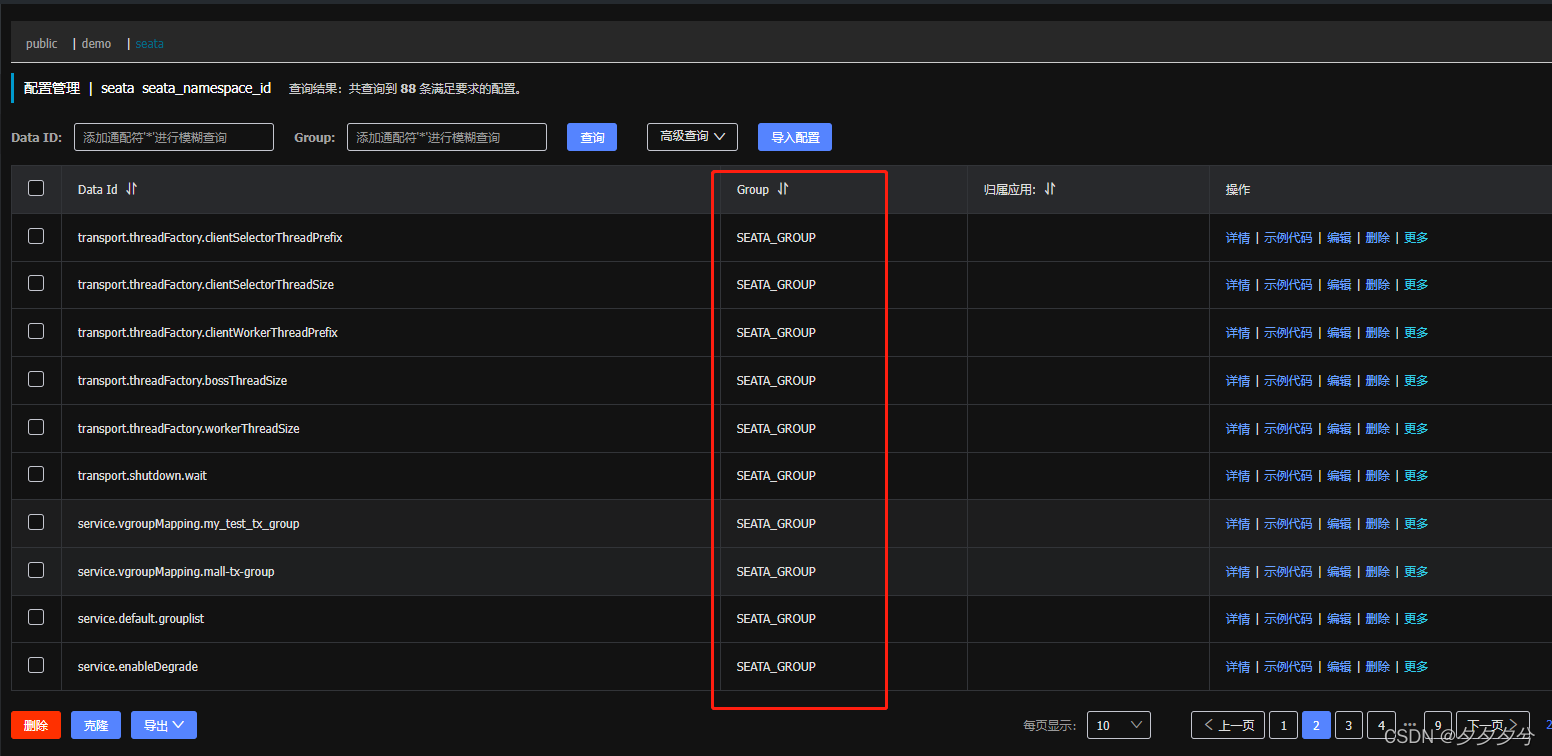
Task: Check the service.default.grouplist row checkbox
Action: 36,617
